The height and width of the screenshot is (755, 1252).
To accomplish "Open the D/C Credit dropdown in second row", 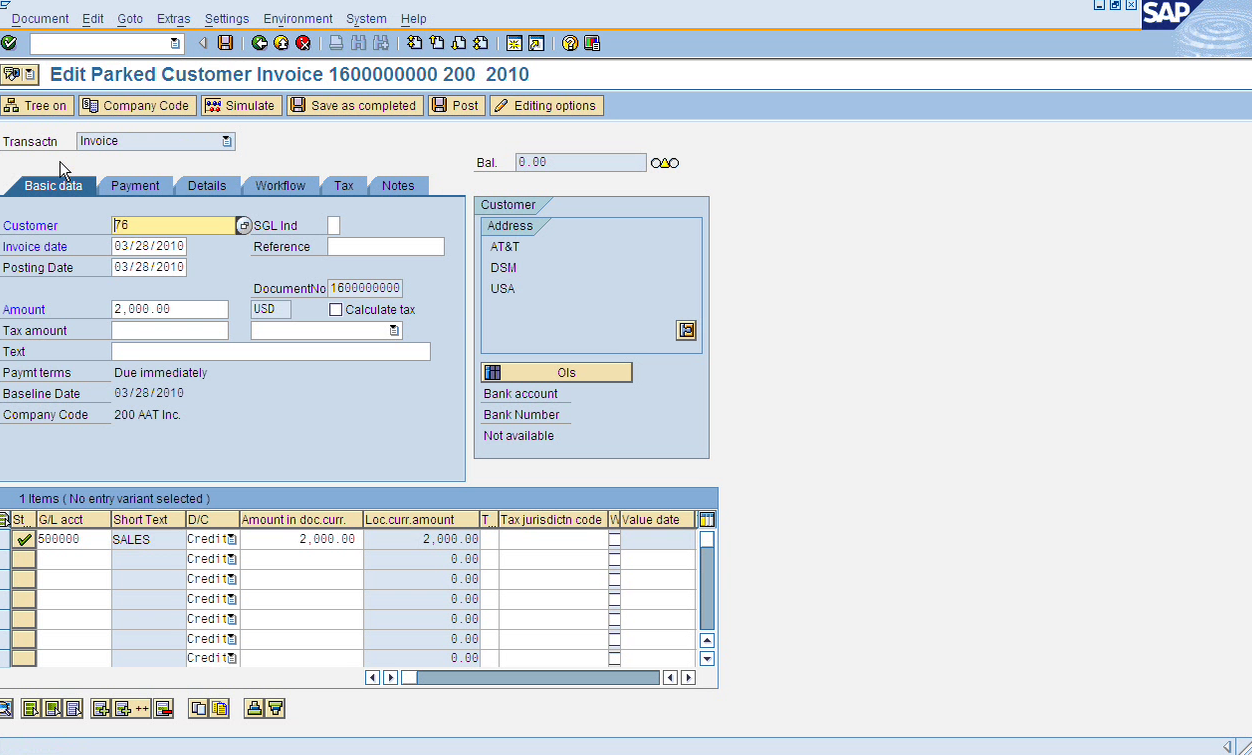I will [232, 559].
